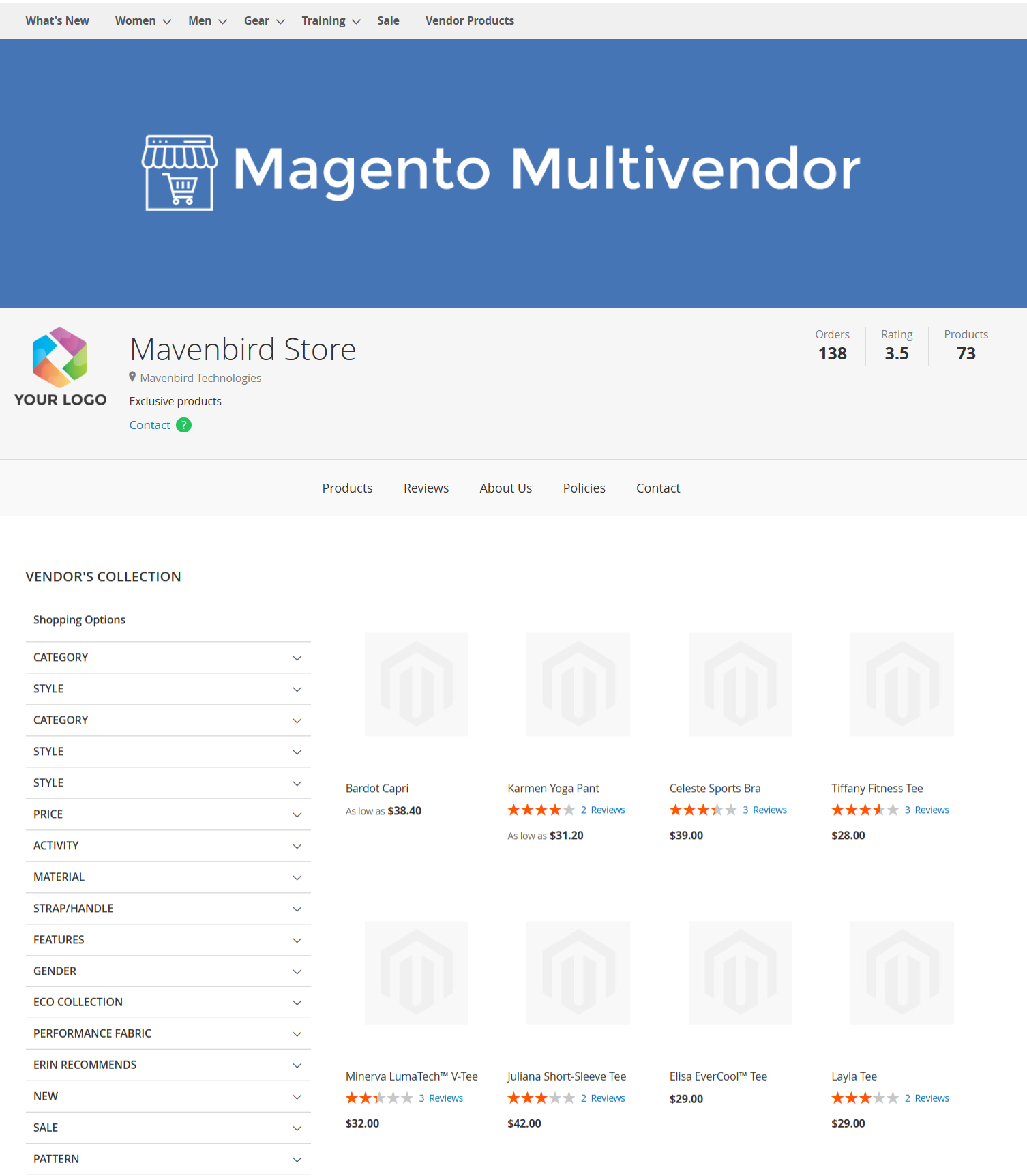View the 3 Reviews for Minerva LumaTech V-Tee
This screenshot has width=1027, height=1176.
441,1098
